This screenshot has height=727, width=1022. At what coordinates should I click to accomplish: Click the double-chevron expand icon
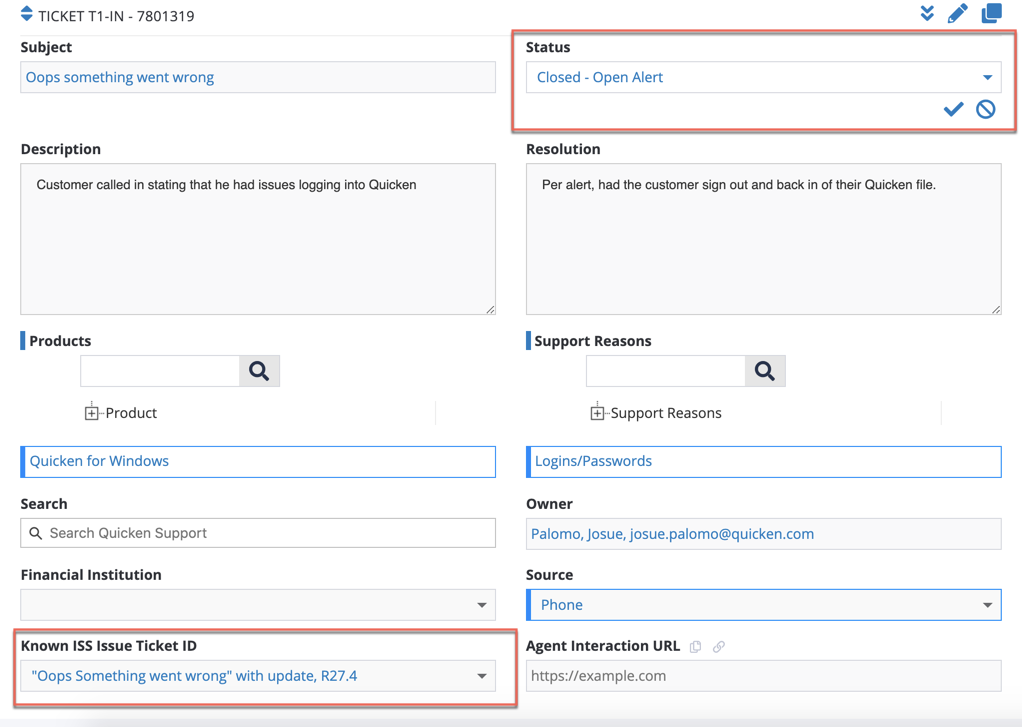click(927, 14)
